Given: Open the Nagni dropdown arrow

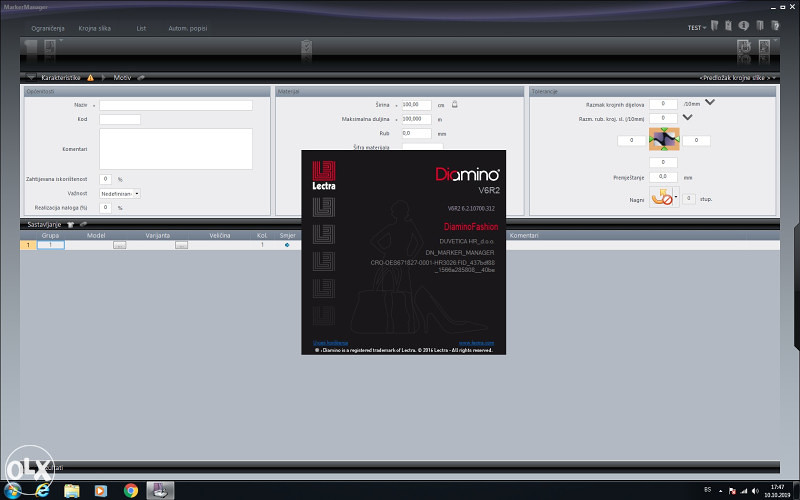Looking at the screenshot, I should click(676, 197).
